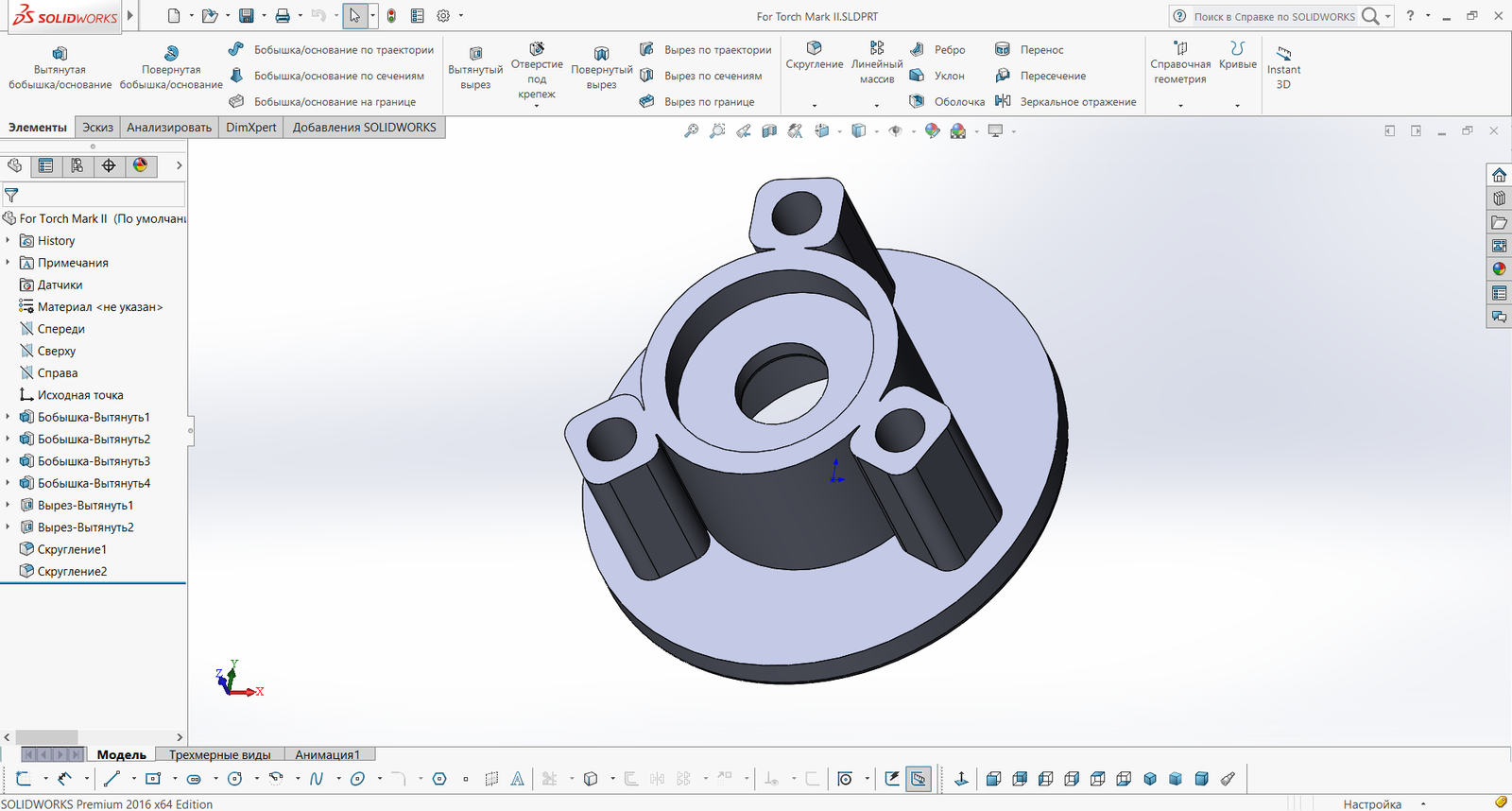Click the Linear Pattern (Линейный массив) icon
Screen dimensions: 1512x811
point(877,48)
